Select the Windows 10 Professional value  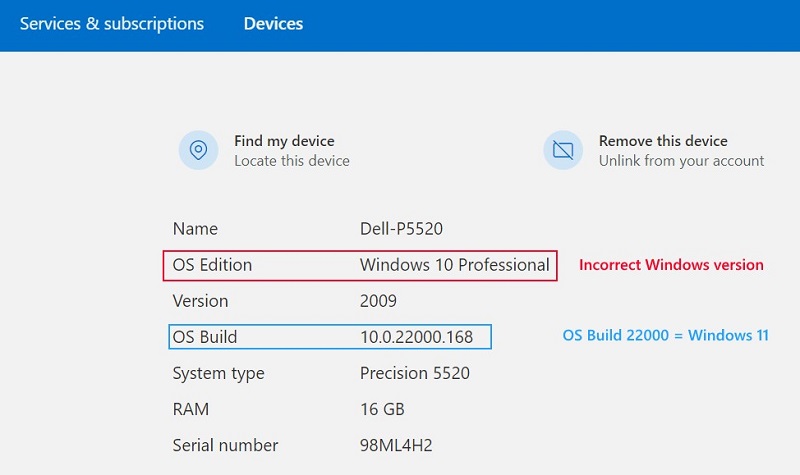tap(454, 265)
